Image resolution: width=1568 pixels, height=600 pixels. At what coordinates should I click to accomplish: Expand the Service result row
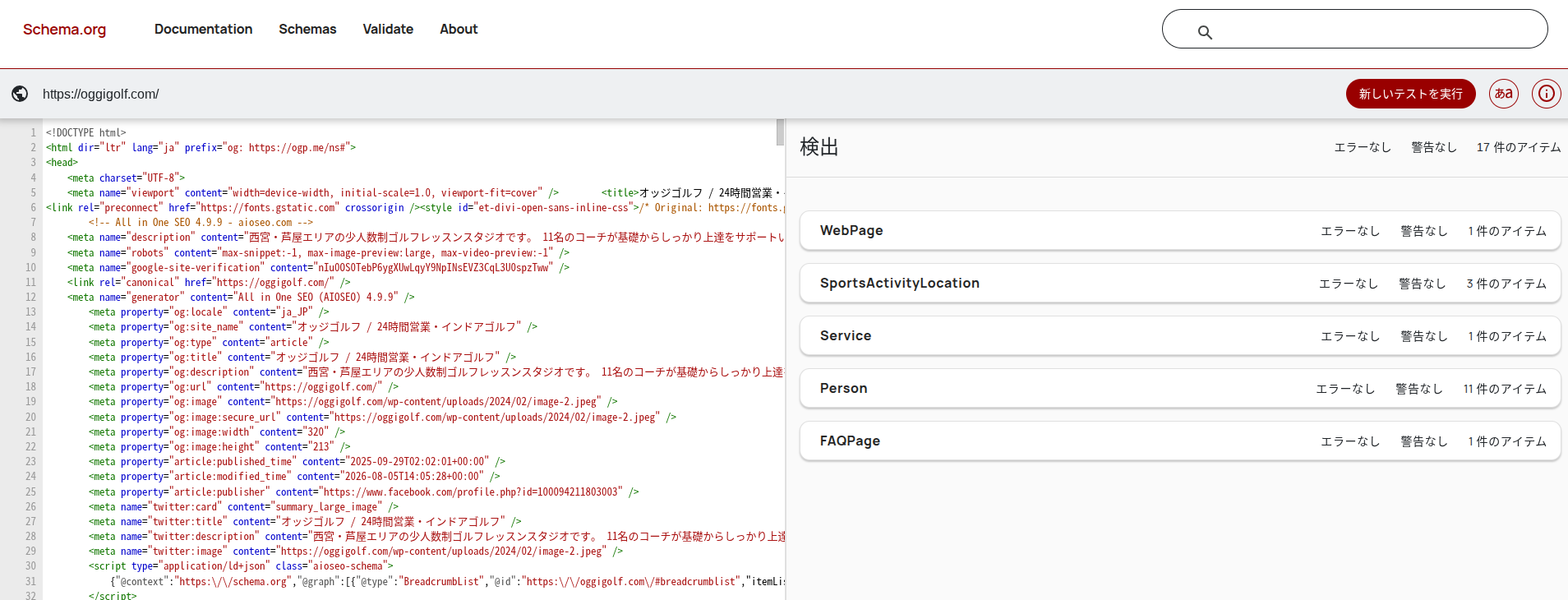[x=1180, y=336]
